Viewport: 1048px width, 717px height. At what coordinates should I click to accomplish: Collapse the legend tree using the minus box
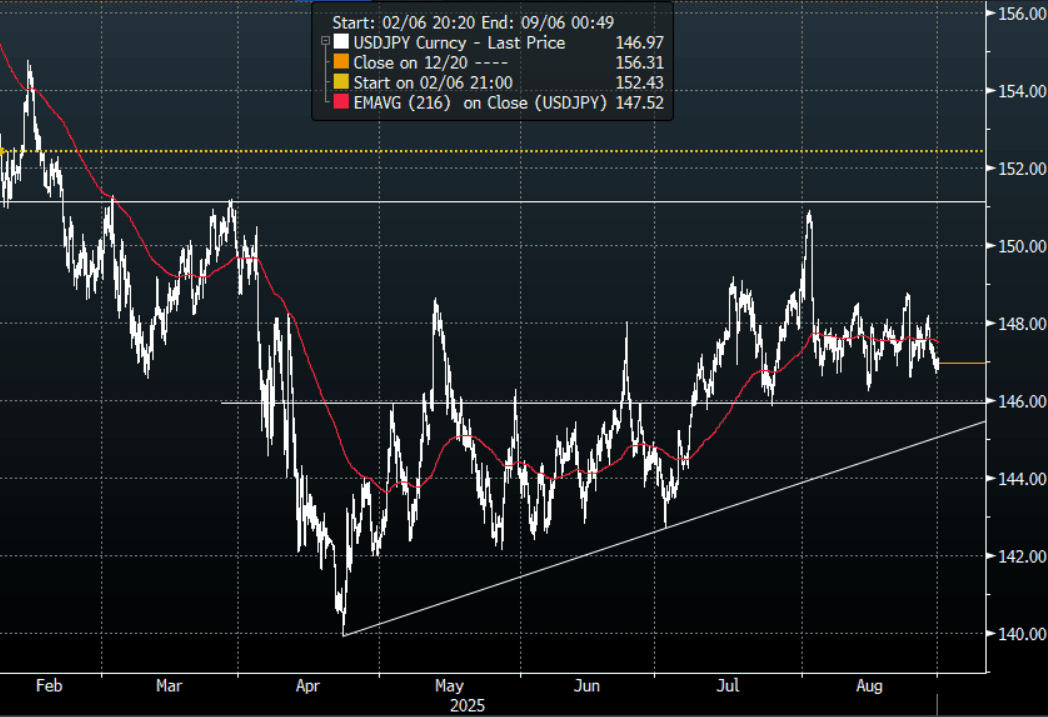point(325,43)
